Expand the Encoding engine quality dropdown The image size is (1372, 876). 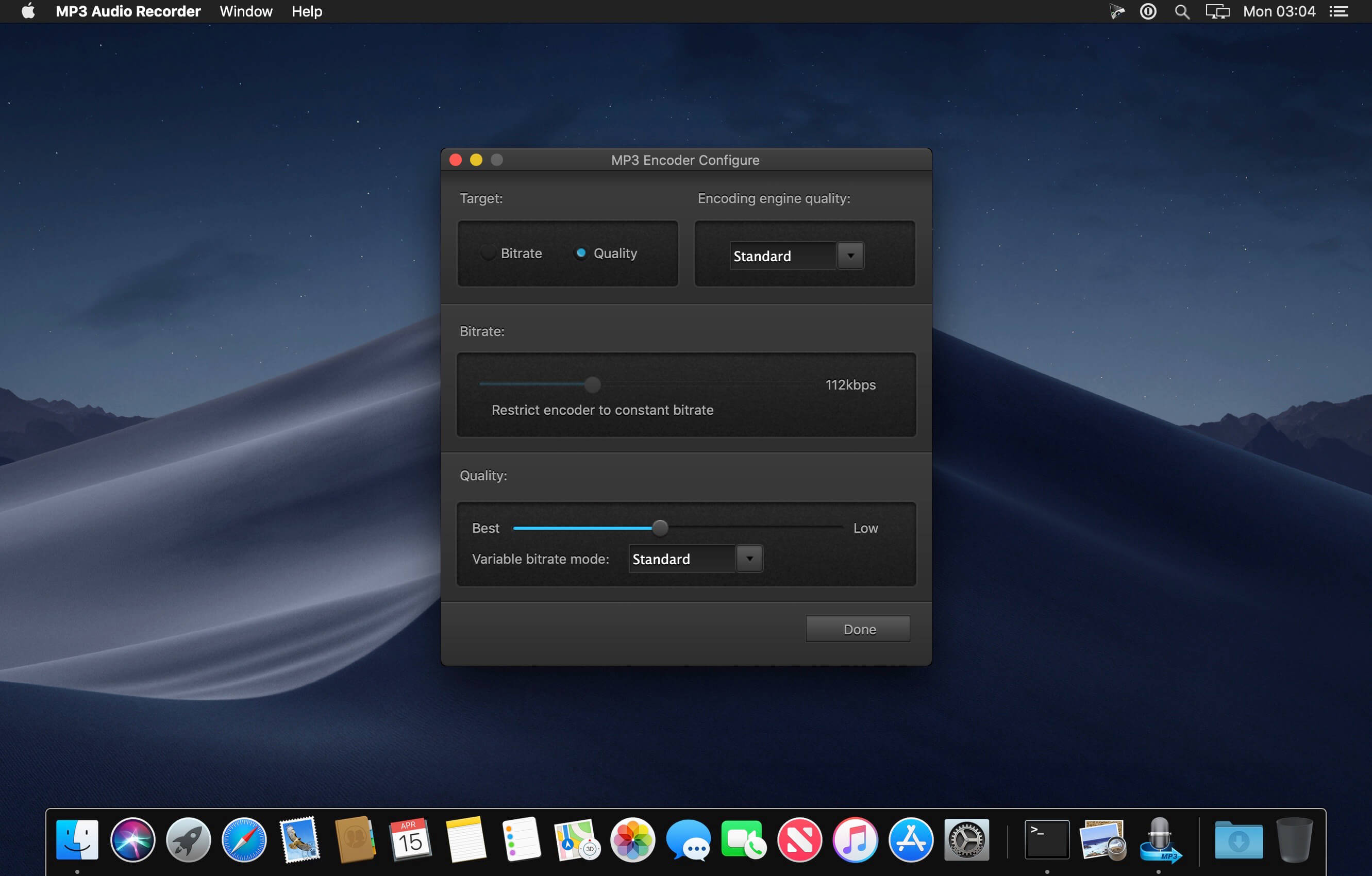[x=850, y=256]
